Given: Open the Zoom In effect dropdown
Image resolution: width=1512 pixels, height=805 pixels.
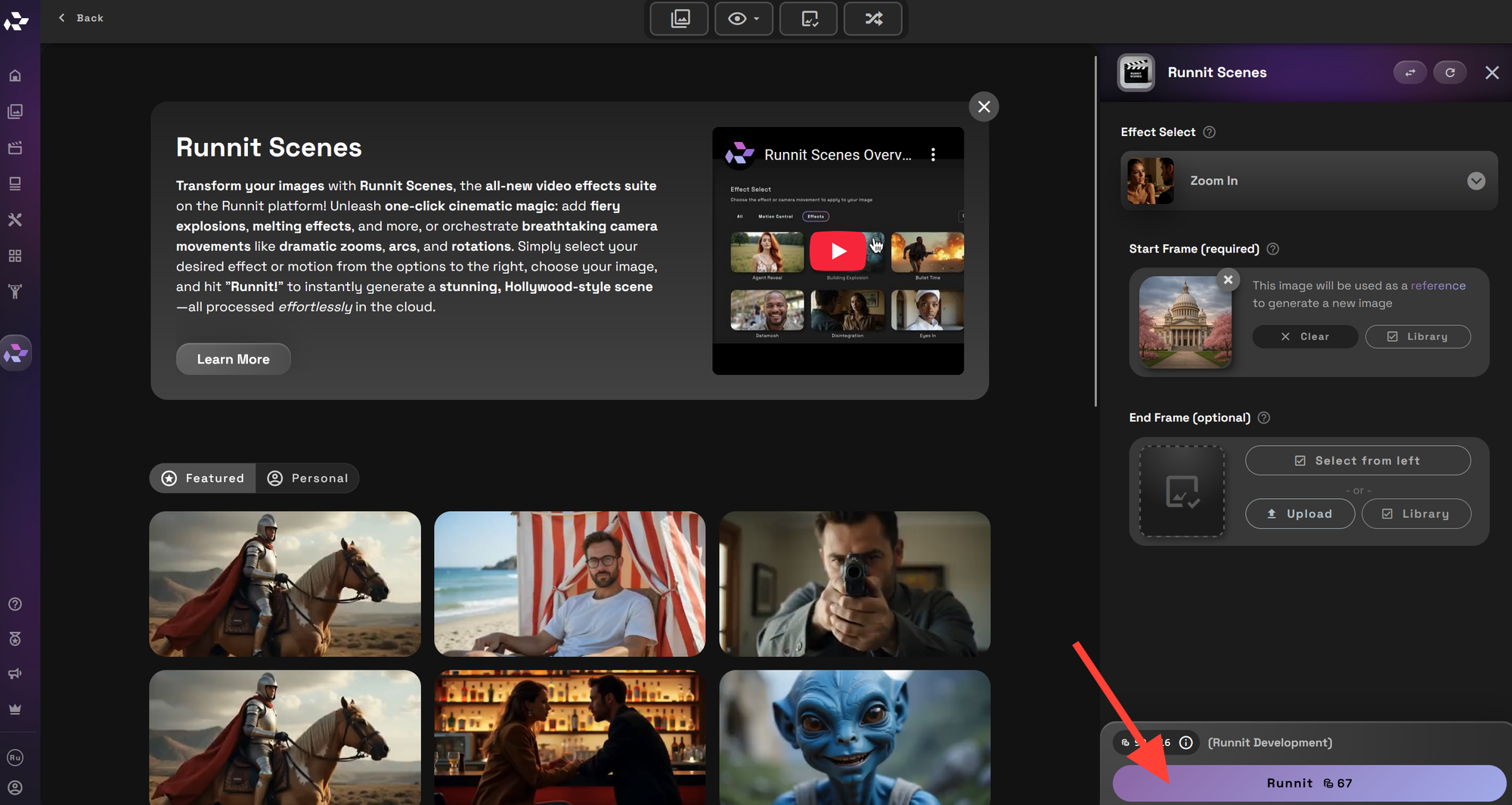Looking at the screenshot, I should point(1309,181).
